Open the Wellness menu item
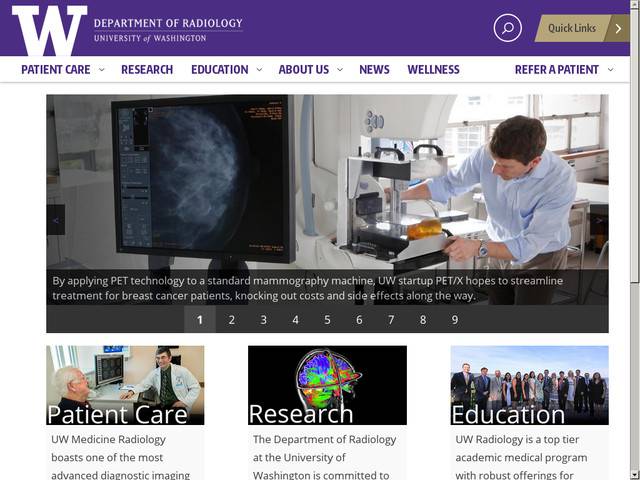 [433, 69]
